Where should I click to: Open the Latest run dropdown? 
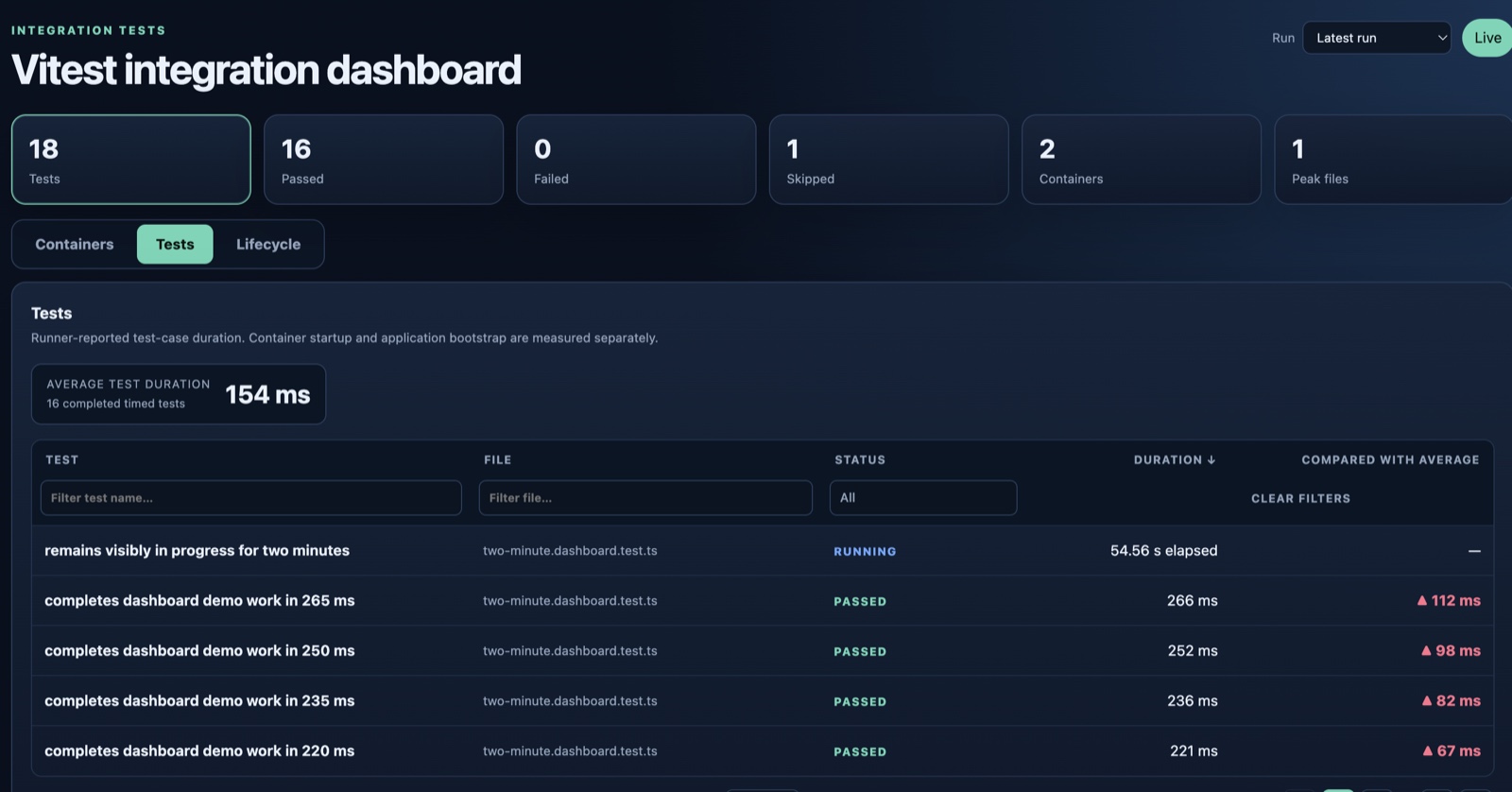(1377, 38)
